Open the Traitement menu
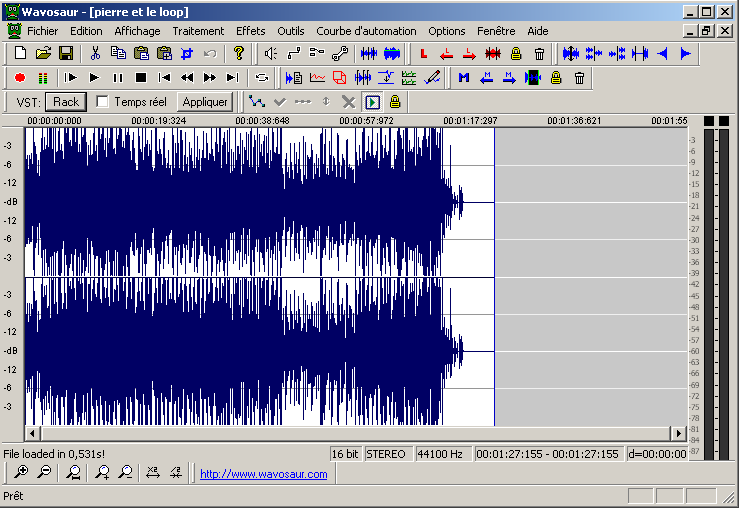The height and width of the screenshot is (508, 739). pos(198,31)
